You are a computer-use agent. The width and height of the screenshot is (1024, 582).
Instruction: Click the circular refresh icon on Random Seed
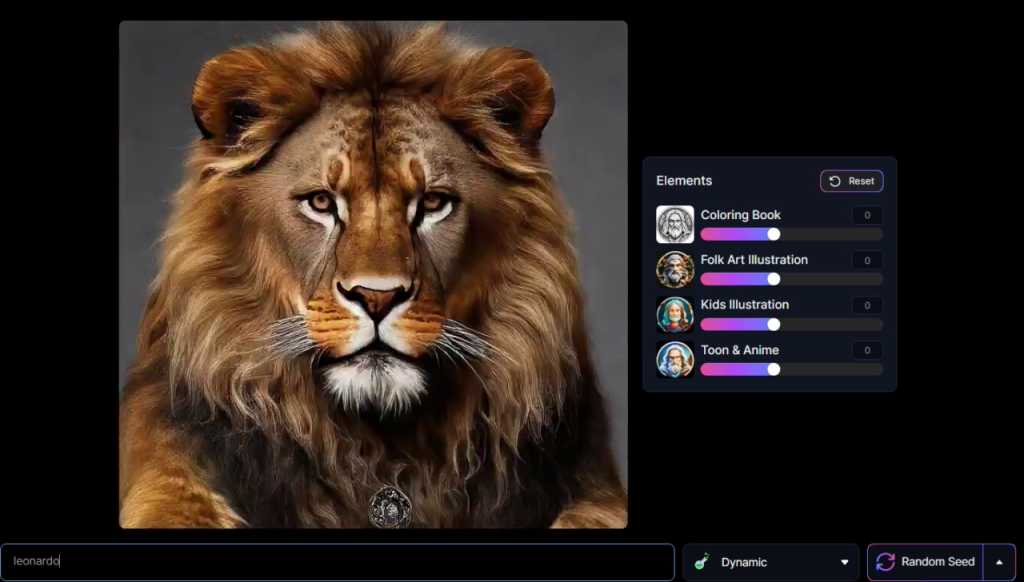click(886, 562)
